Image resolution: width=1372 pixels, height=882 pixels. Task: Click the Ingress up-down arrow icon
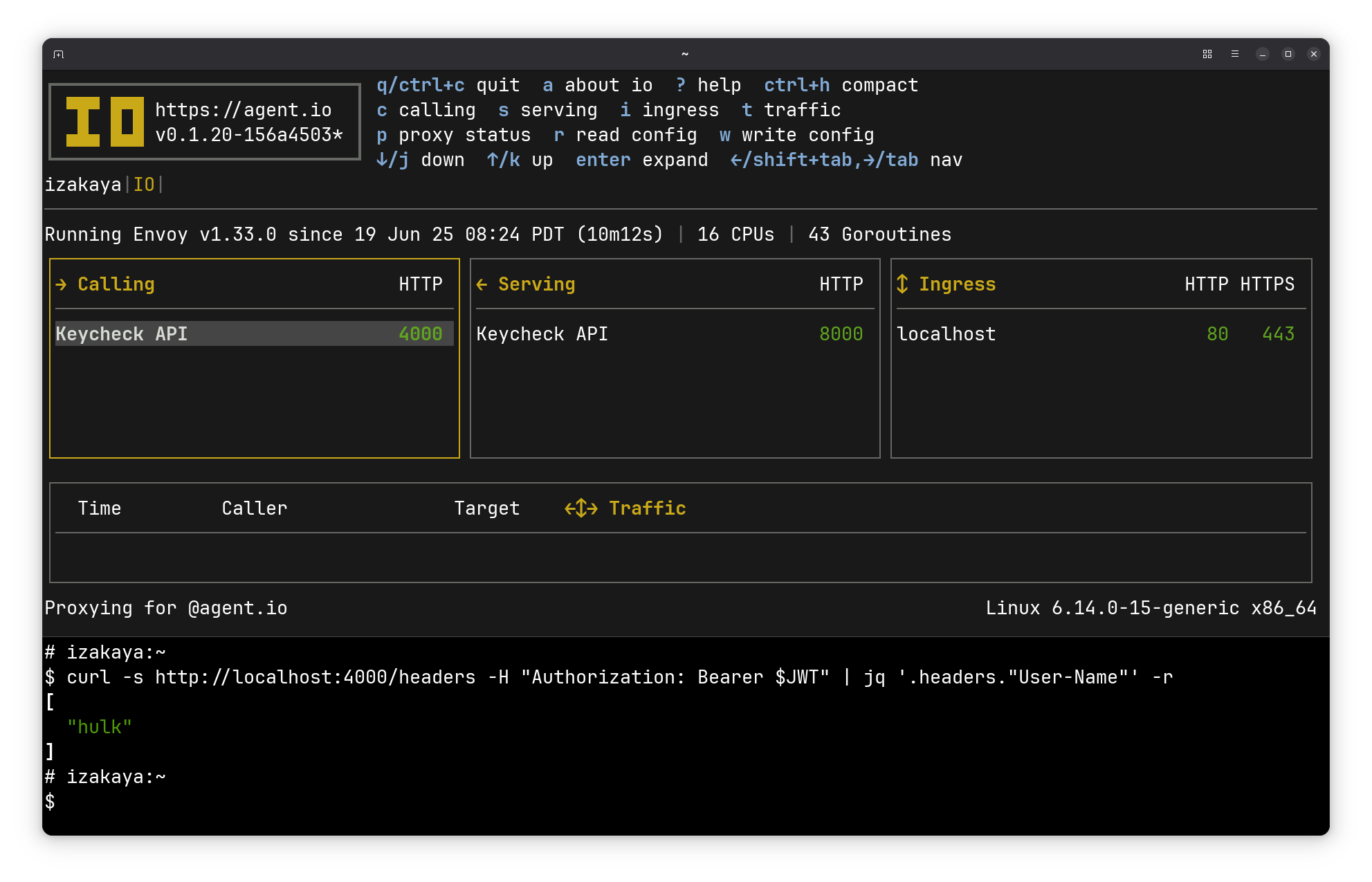pyautogui.click(x=902, y=284)
